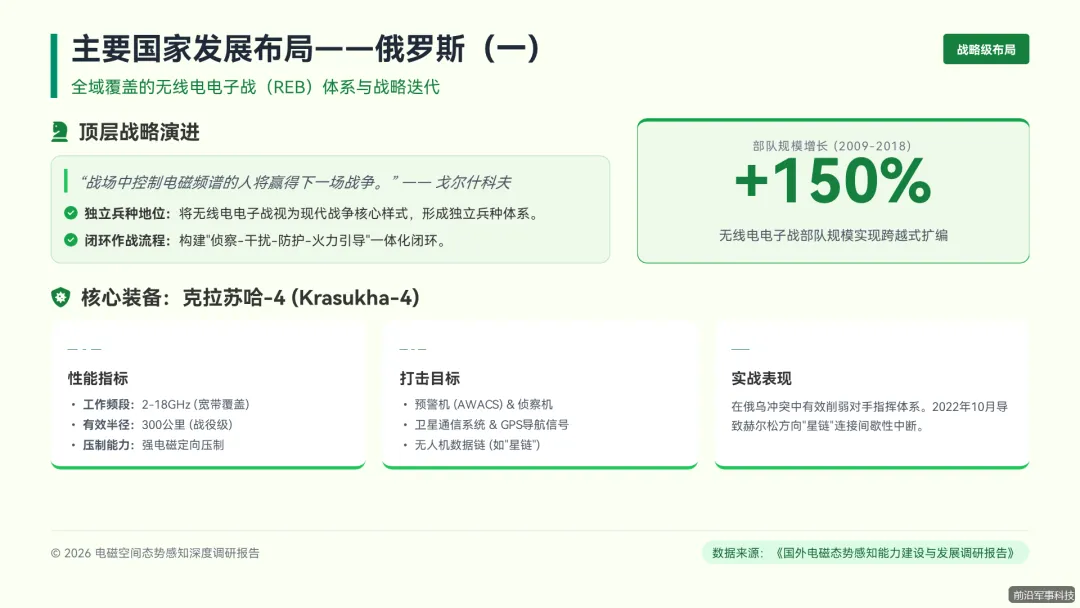Click the shield gear icon beside 核心装备
Screen dimensions: 1080x608
click(61, 297)
